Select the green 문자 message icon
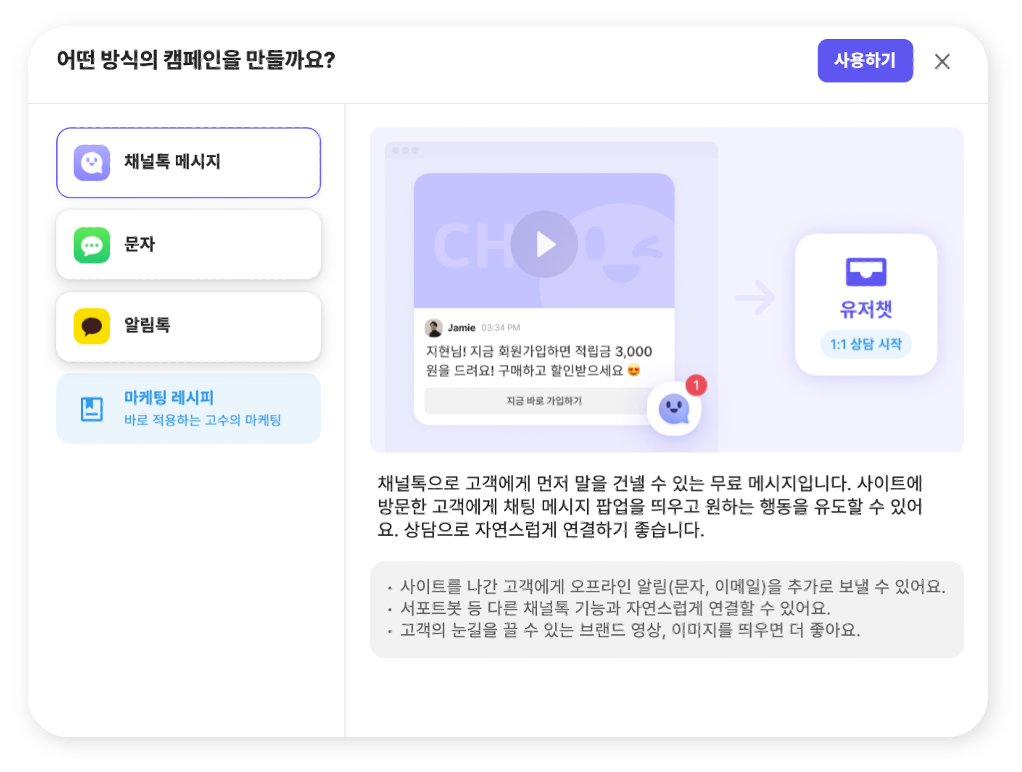The height and width of the screenshot is (772, 1022). point(89,243)
